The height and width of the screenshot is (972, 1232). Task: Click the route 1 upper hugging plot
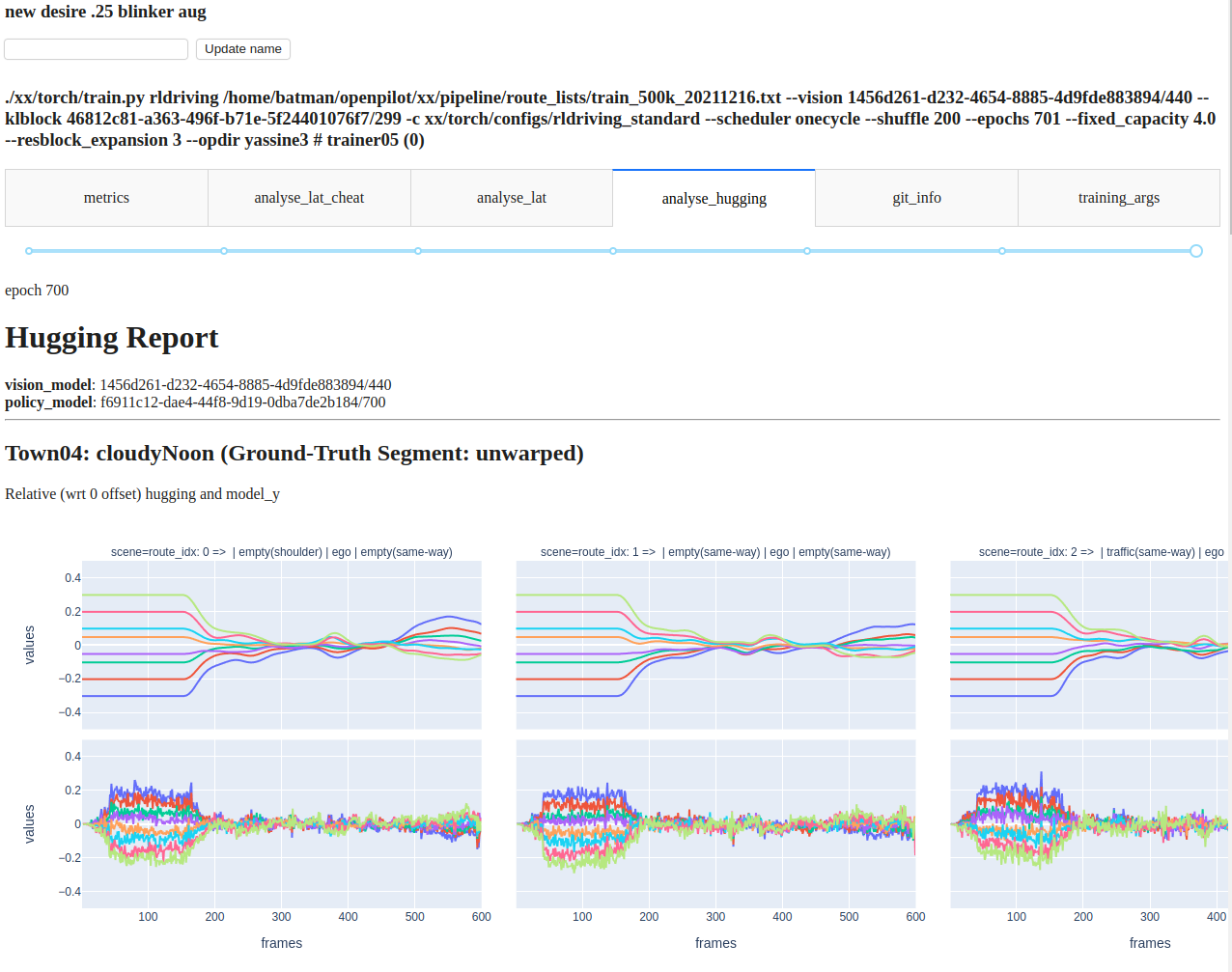(715, 645)
